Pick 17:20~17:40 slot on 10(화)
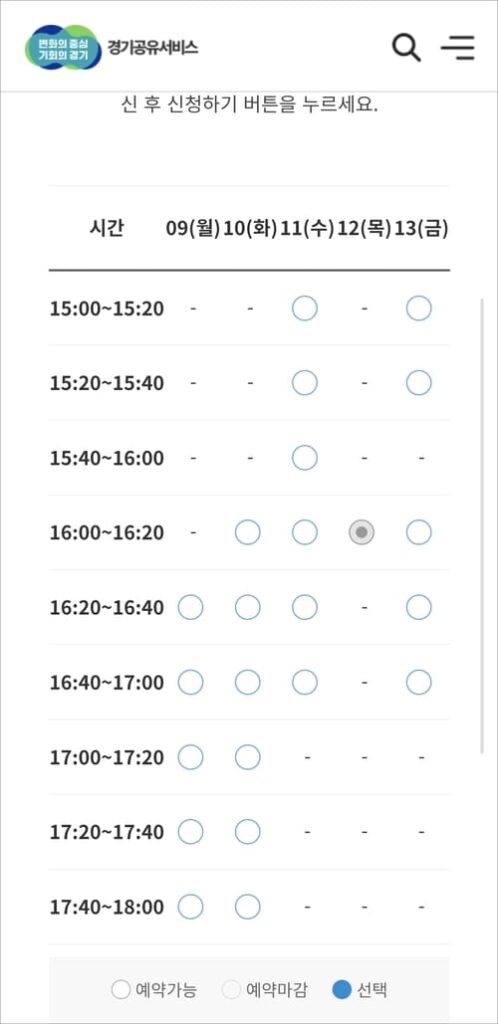The image size is (498, 1024). coord(247,832)
